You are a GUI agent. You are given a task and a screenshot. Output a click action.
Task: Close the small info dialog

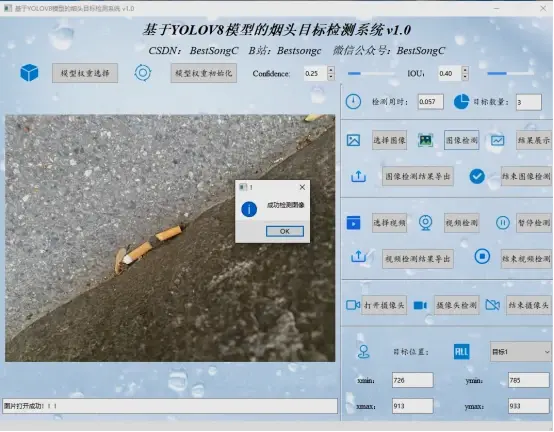click(x=302, y=187)
